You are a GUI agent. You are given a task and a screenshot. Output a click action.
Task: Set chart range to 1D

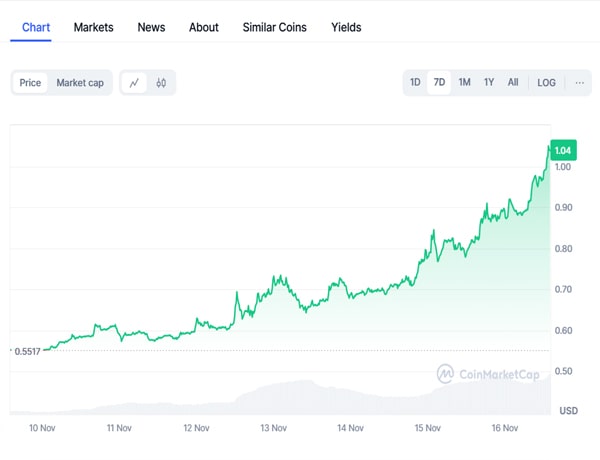tap(415, 82)
